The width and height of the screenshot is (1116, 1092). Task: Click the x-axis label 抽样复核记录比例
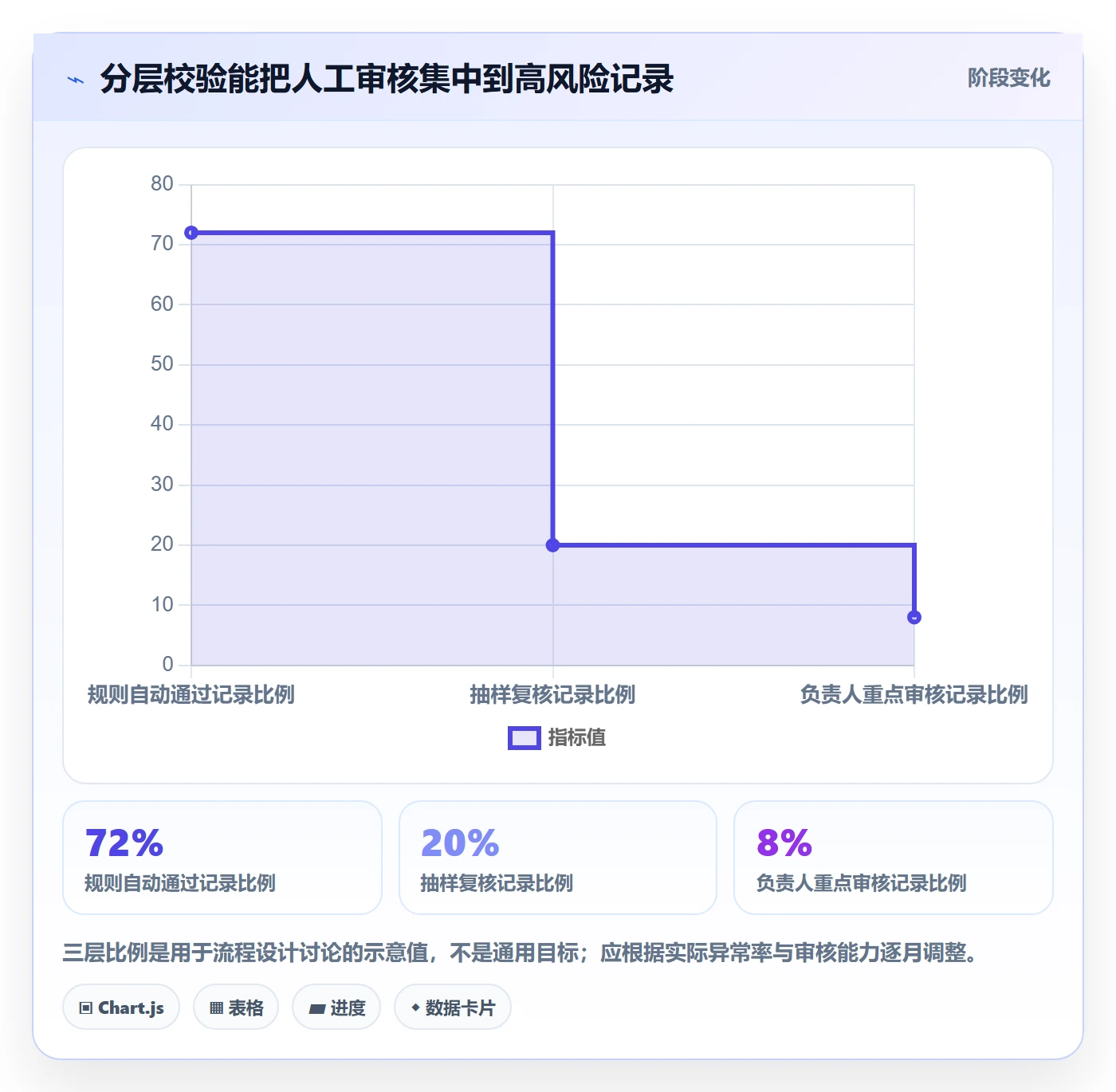[x=553, y=695]
